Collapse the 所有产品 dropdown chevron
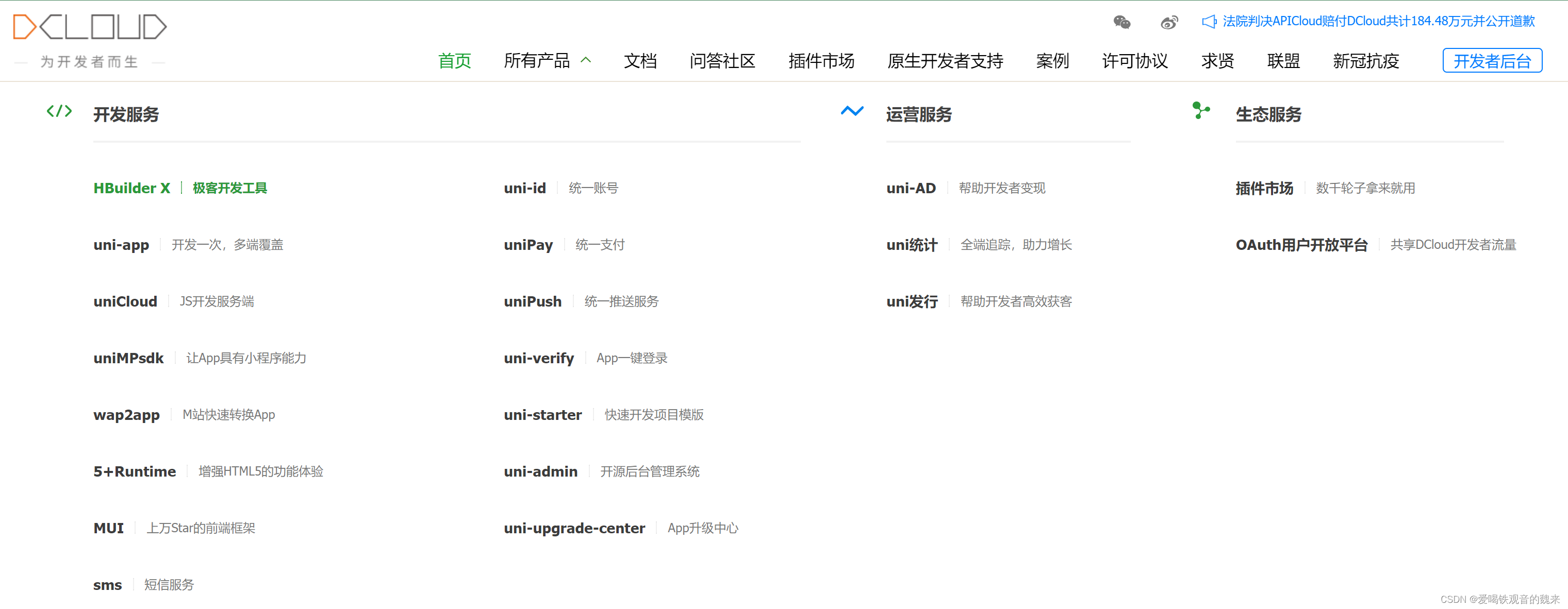The image size is (1568, 609). point(586,60)
